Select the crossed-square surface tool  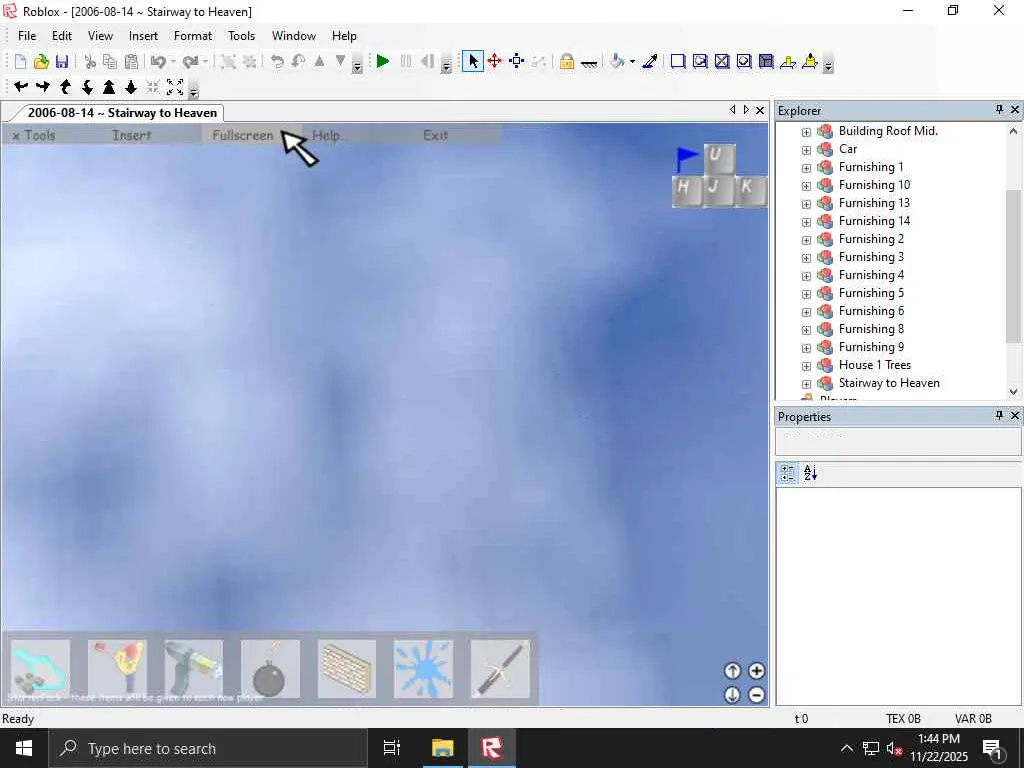click(x=722, y=61)
